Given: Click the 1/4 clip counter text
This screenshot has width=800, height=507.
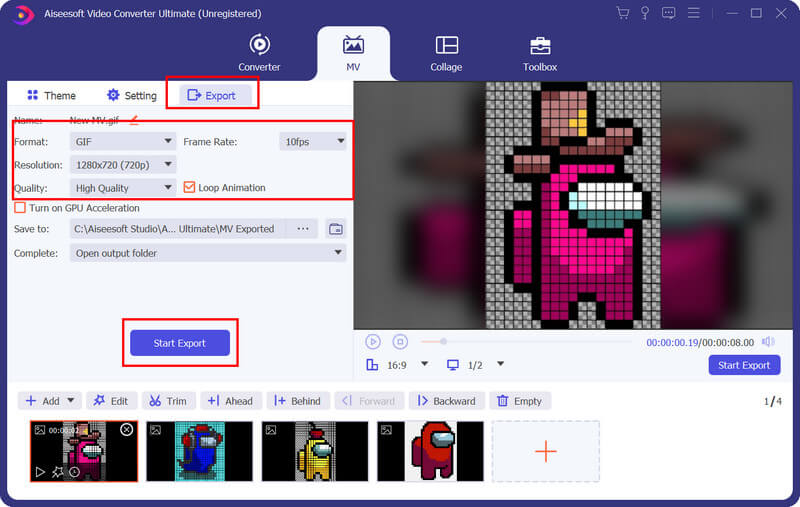Looking at the screenshot, I should pos(772,401).
